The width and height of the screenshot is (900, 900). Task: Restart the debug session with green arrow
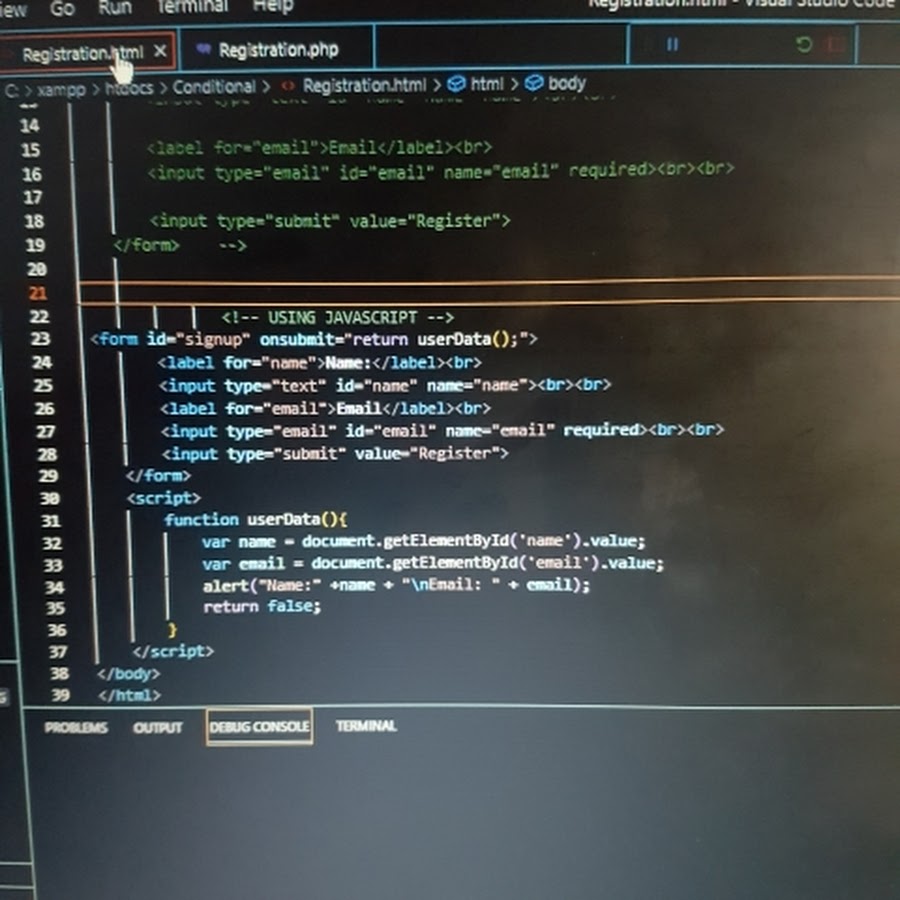click(804, 44)
